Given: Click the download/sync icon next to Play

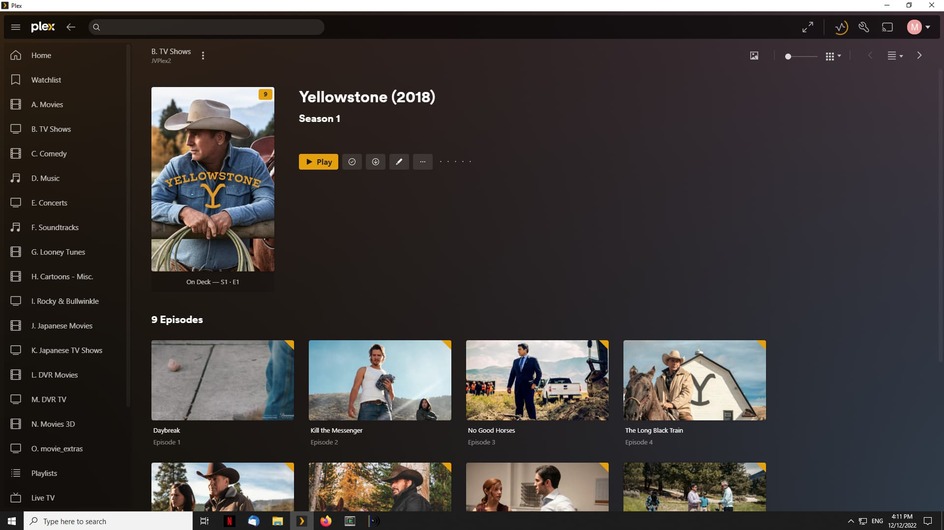Looking at the screenshot, I should click(375, 161).
